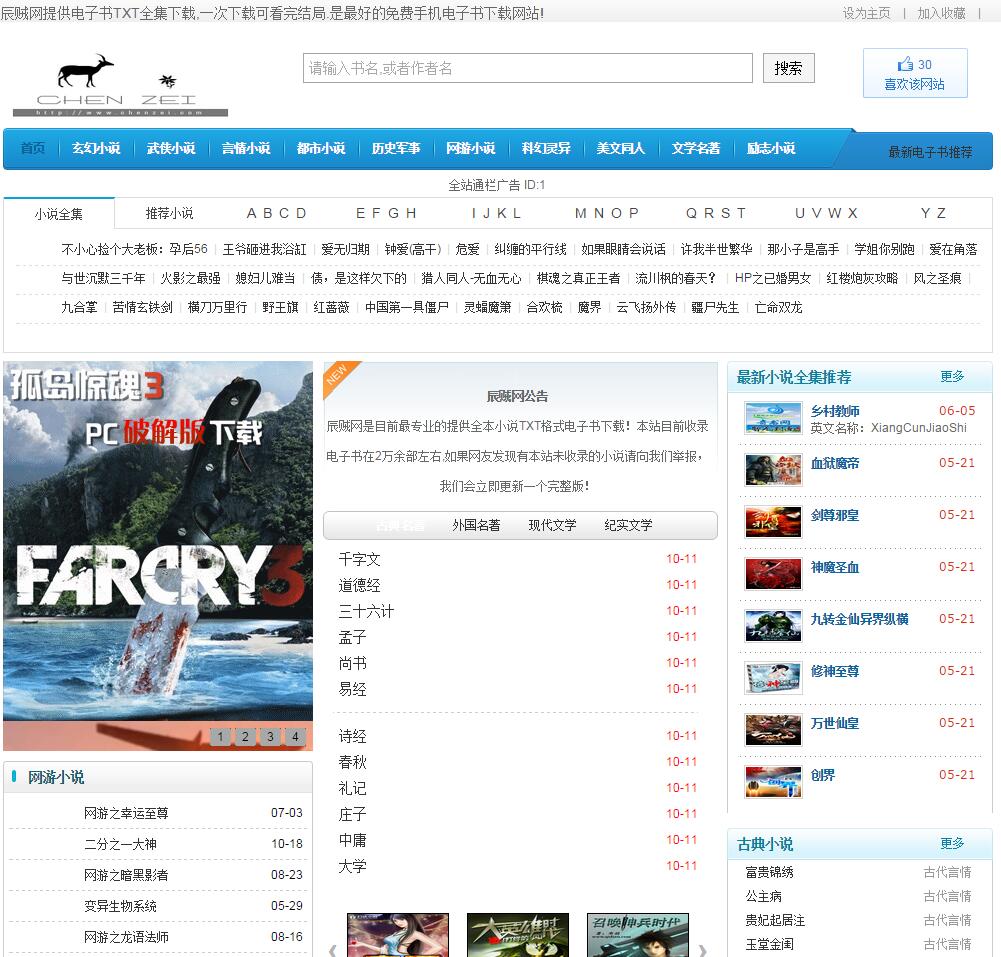Open 玄幻小说 in navigation bar
Screen dimensions: 1001x957
click(96, 148)
